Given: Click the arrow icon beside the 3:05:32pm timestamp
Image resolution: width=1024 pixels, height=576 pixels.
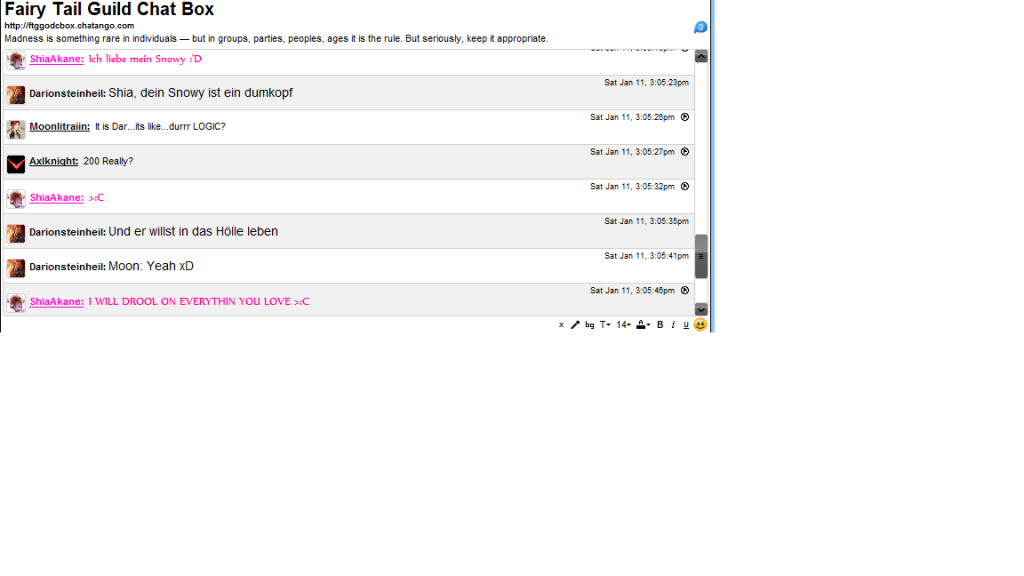Looking at the screenshot, I should [x=685, y=186].
